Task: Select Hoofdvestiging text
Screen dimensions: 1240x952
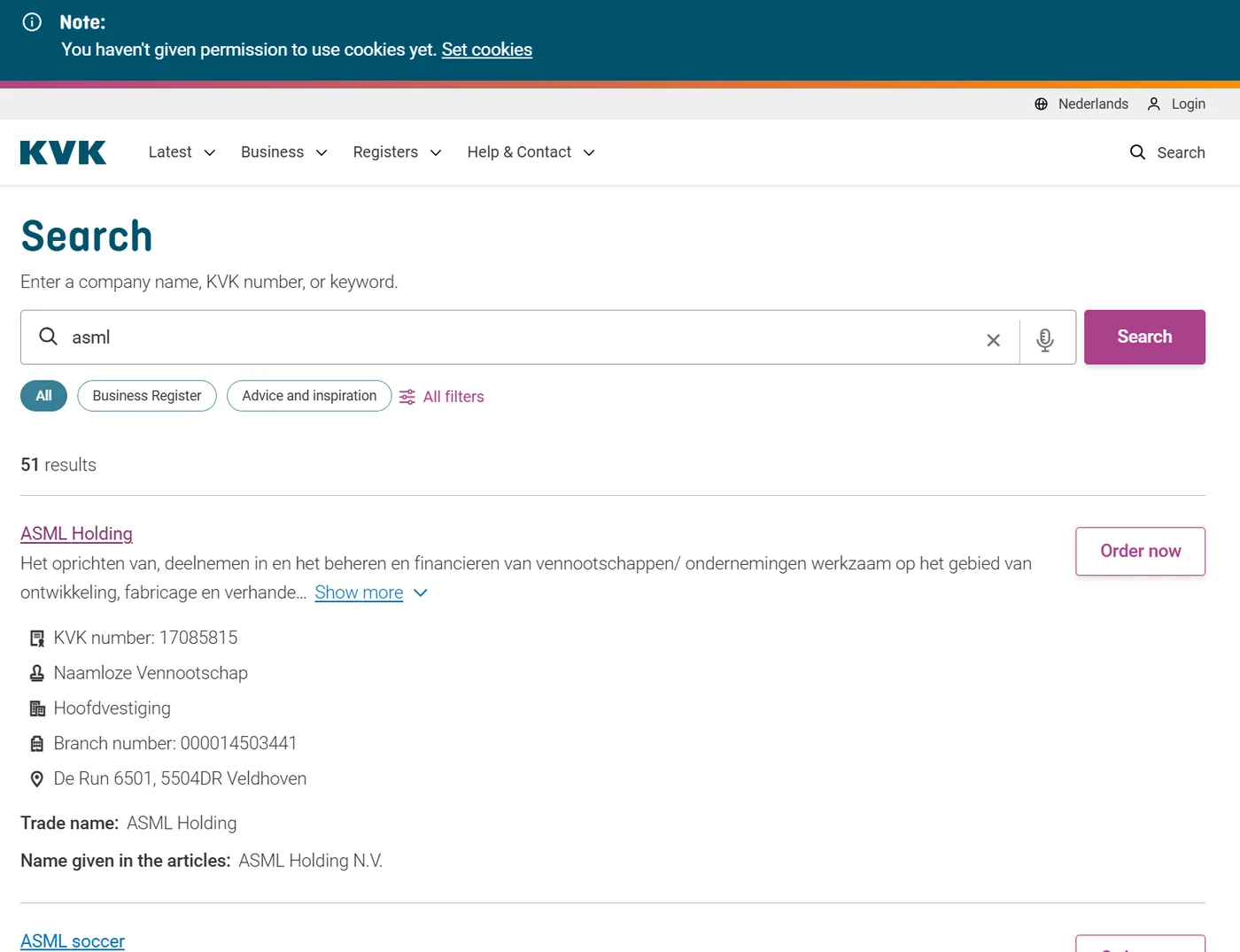Action: click(x=112, y=708)
